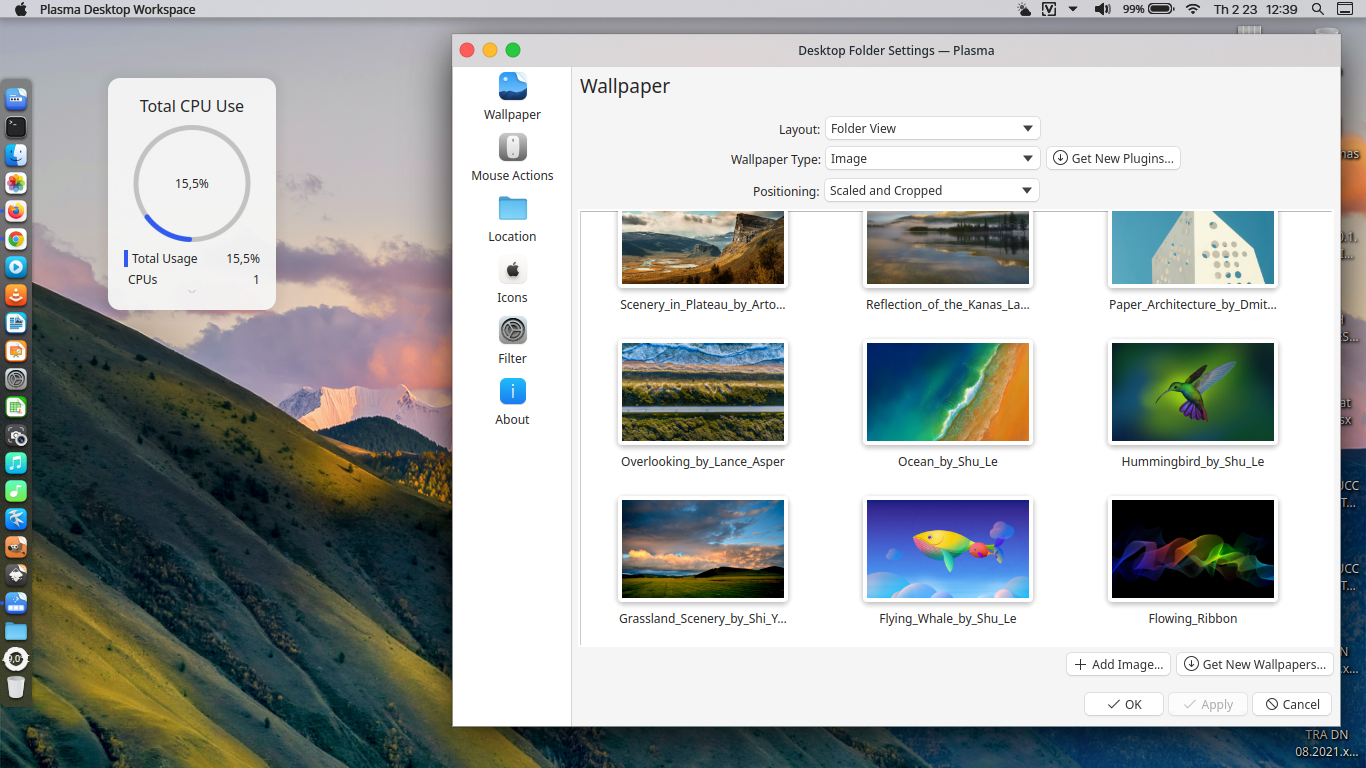Click Get New Wallpapers button
1366x768 pixels.
coord(1255,664)
